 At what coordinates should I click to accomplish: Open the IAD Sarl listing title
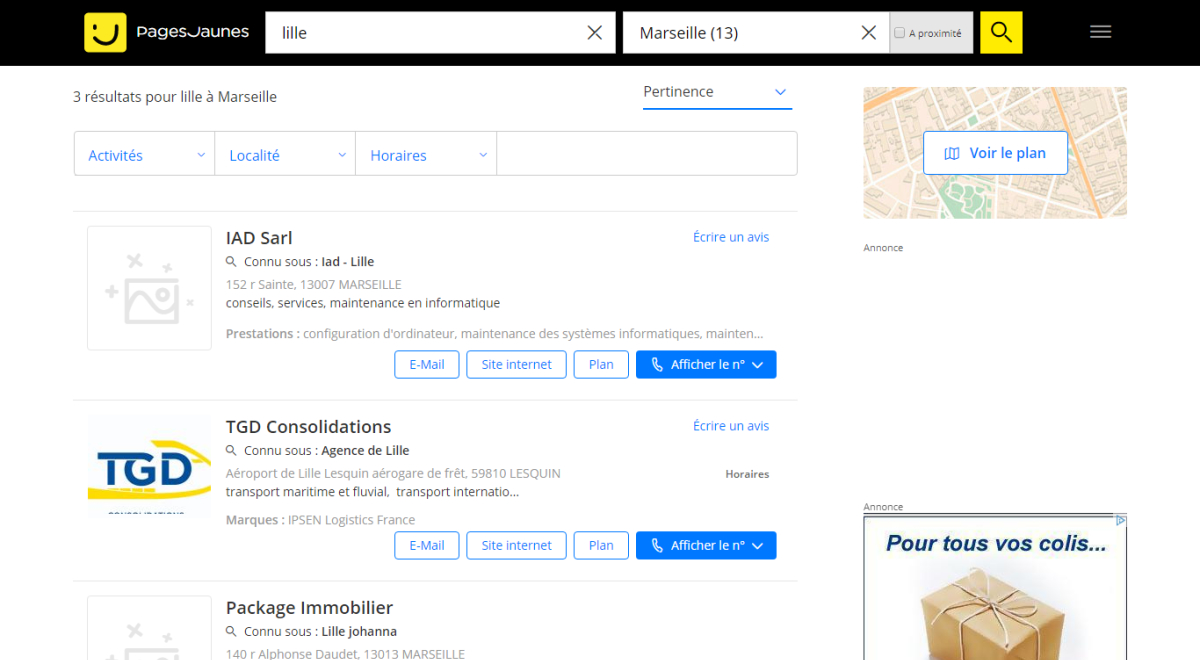(259, 238)
